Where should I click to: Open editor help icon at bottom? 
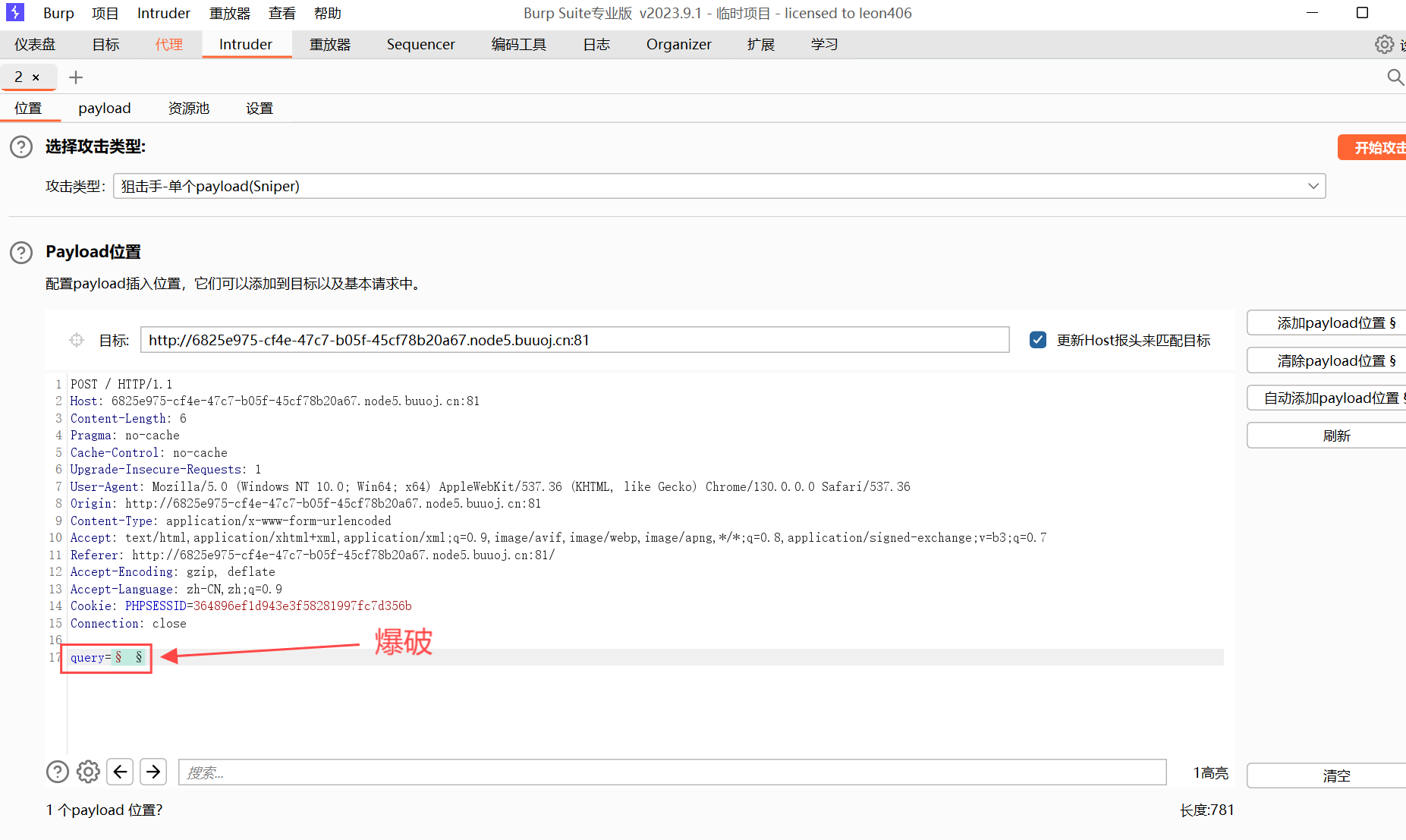pos(58,772)
